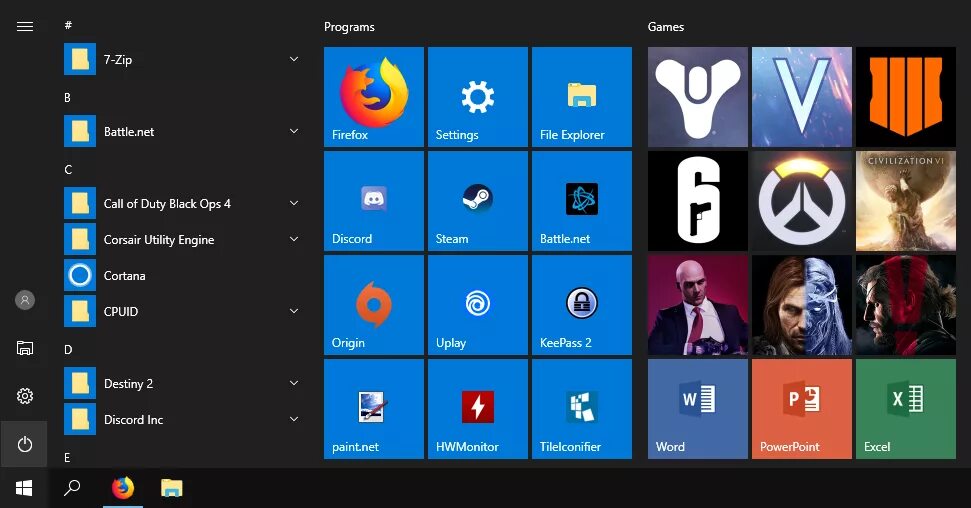
Task: Open the Settings tile
Action: (478, 97)
